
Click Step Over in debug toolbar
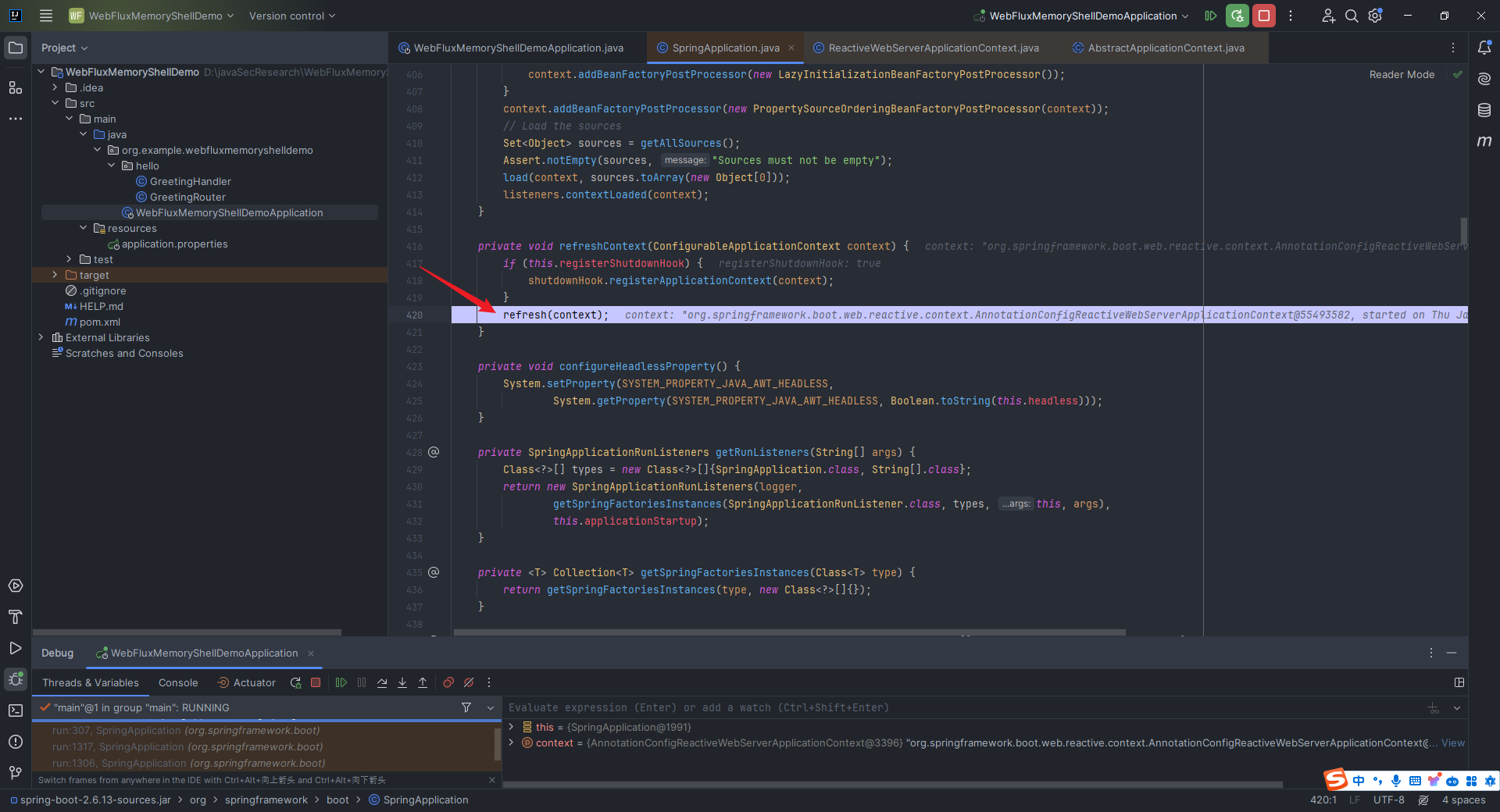tap(382, 682)
